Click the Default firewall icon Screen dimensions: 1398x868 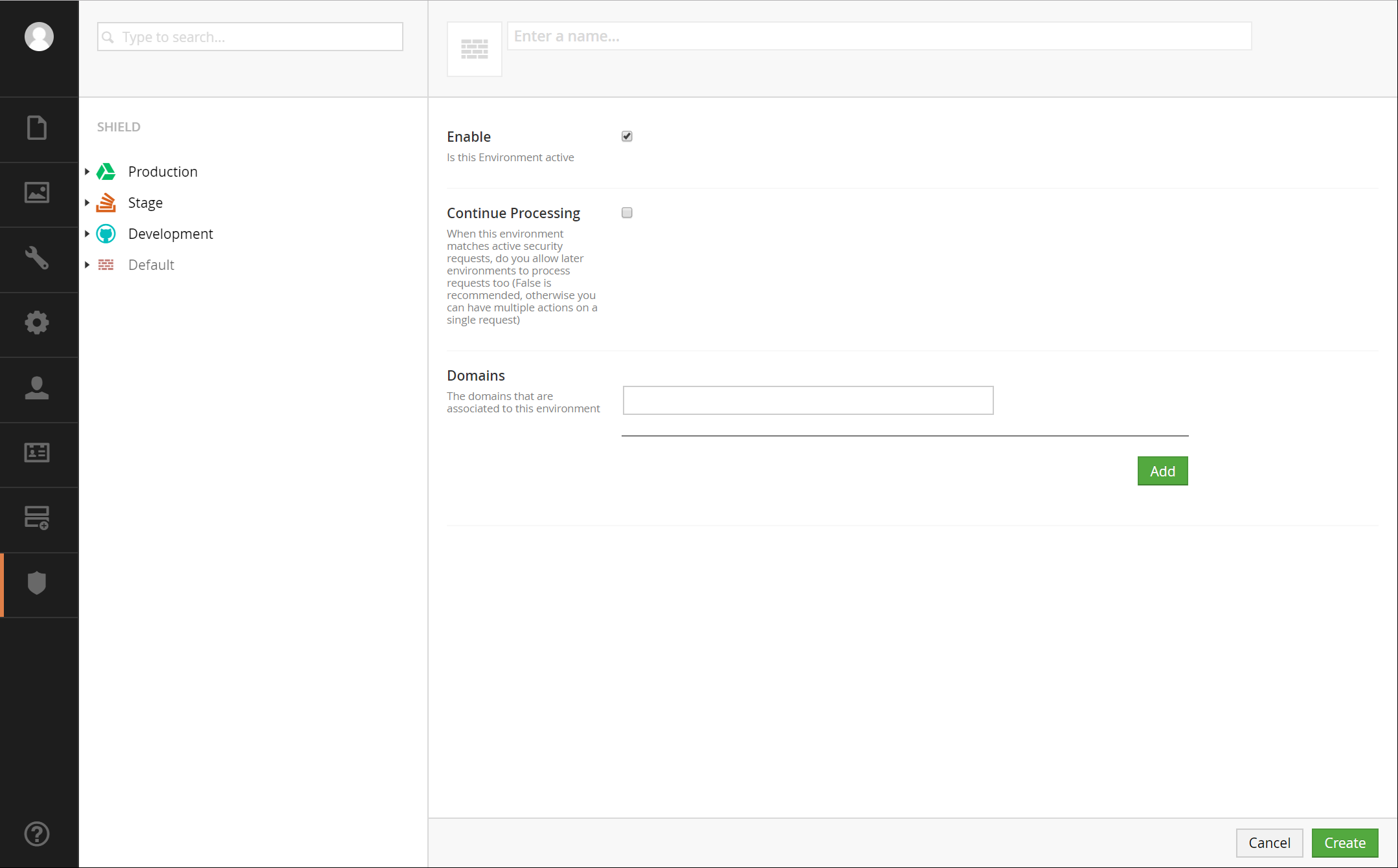click(x=106, y=265)
